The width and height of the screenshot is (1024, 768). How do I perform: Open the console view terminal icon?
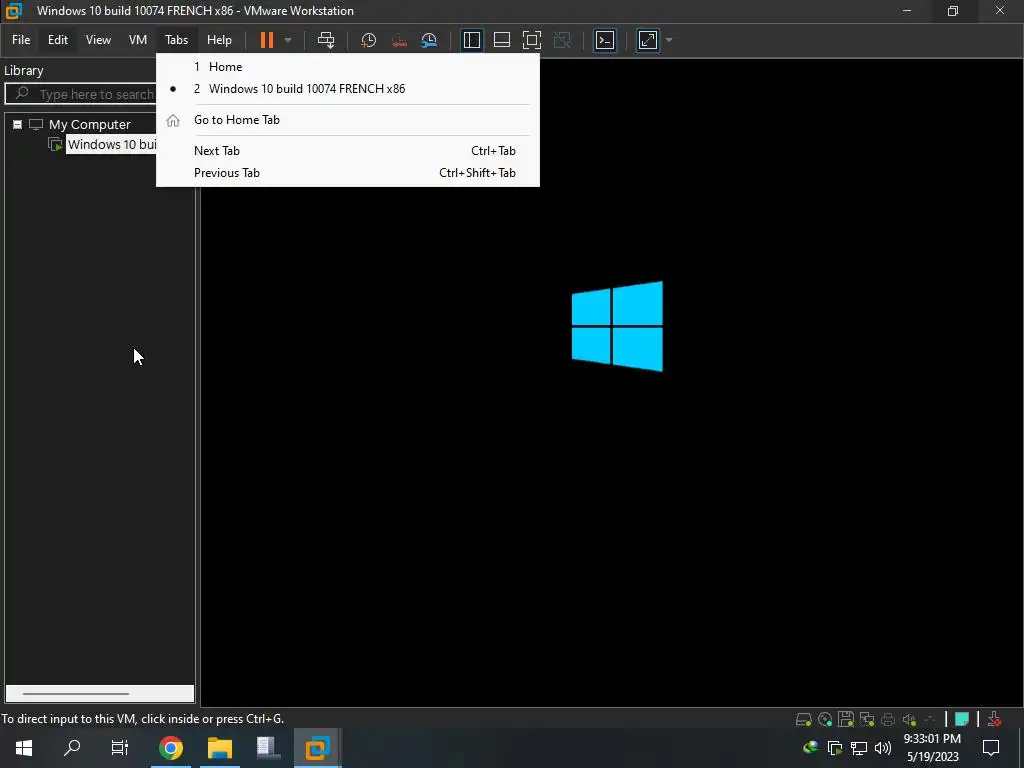(x=605, y=40)
